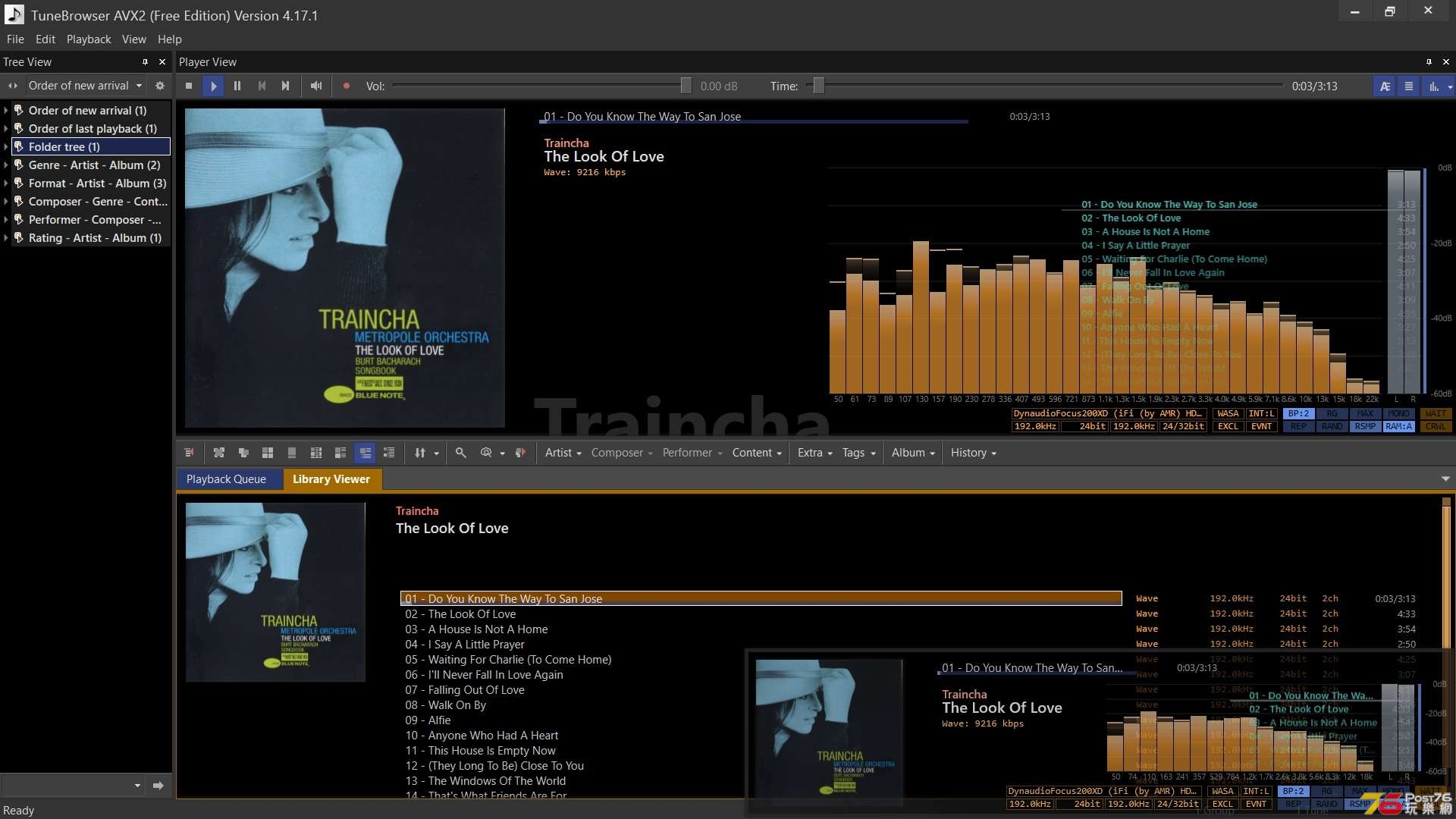This screenshot has height=819, width=1456.
Task: Click the puzzle-piece view icon in the library toolbar
Action: 219,453
